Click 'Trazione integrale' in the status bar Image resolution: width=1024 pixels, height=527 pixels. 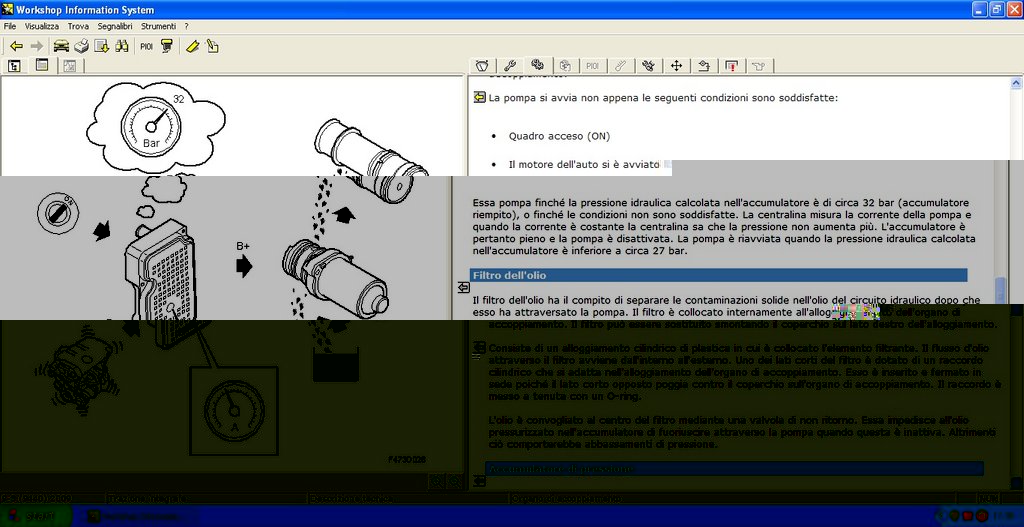coord(147,499)
